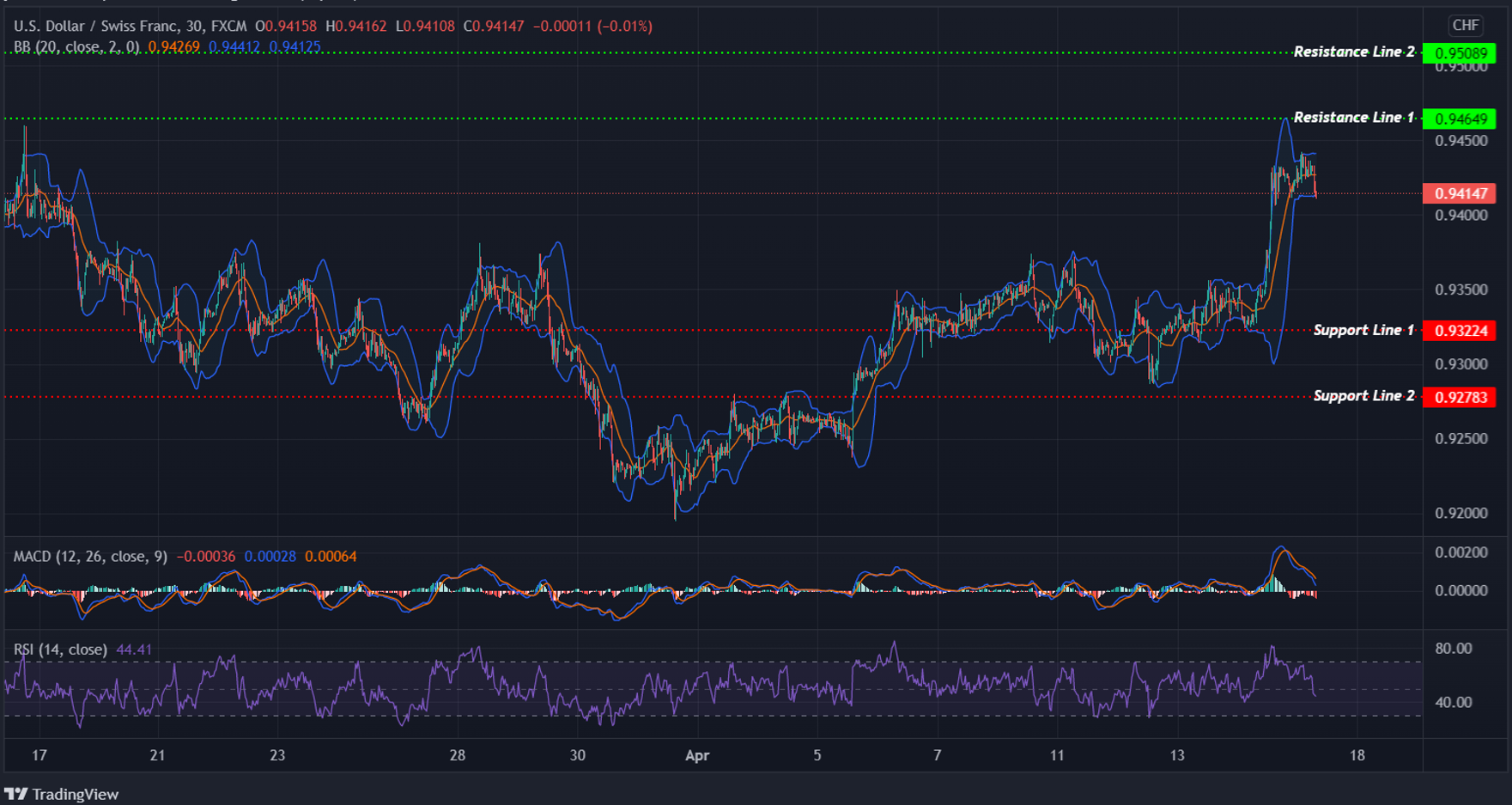Click the Support Line 2 label 0.92783
Image resolution: width=1512 pixels, height=805 pixels.
pyautogui.click(x=1460, y=396)
